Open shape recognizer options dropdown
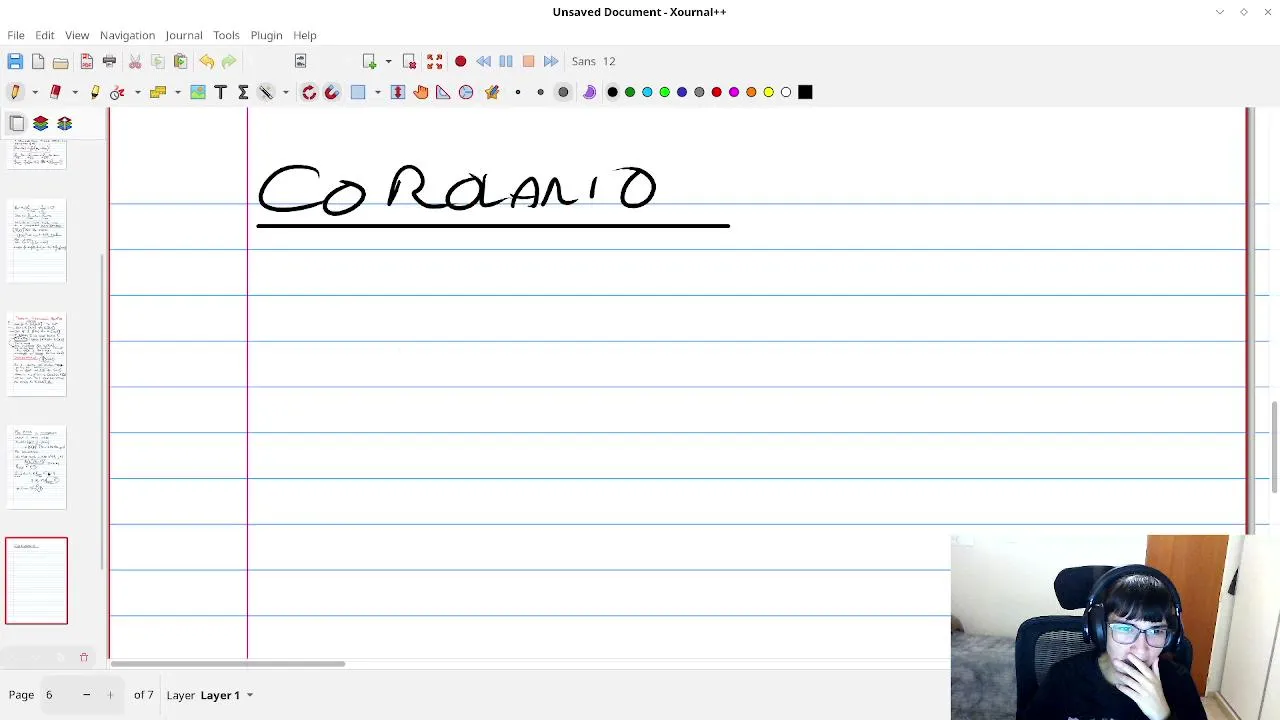1280x720 pixels. pyautogui.click(x=137, y=92)
